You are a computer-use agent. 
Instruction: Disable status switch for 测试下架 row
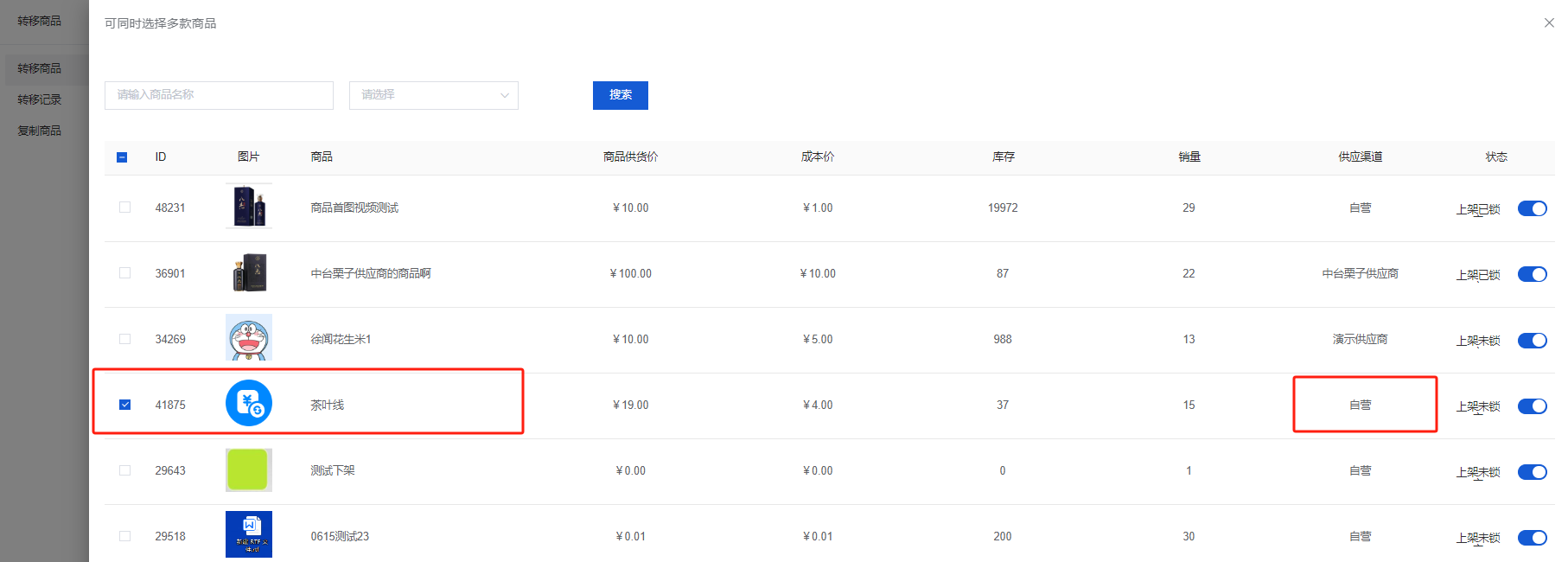(x=1532, y=471)
